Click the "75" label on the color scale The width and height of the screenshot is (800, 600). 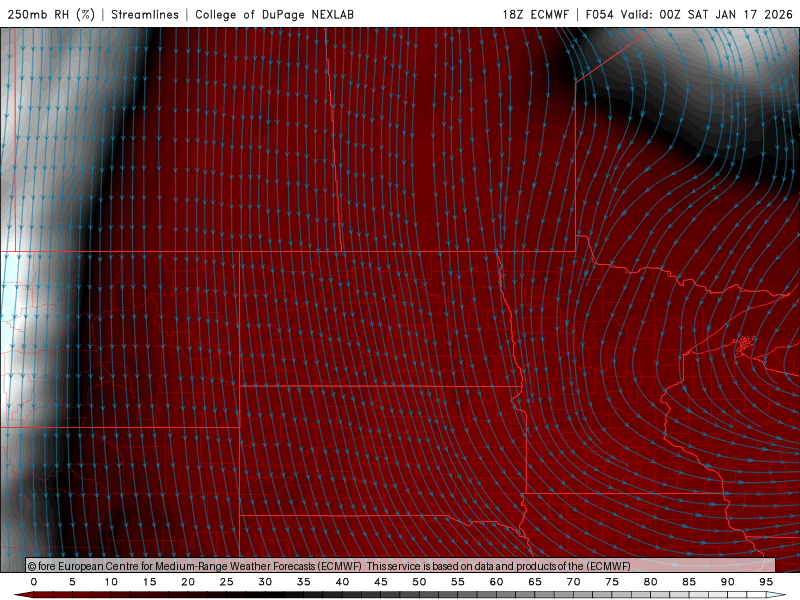point(612,582)
